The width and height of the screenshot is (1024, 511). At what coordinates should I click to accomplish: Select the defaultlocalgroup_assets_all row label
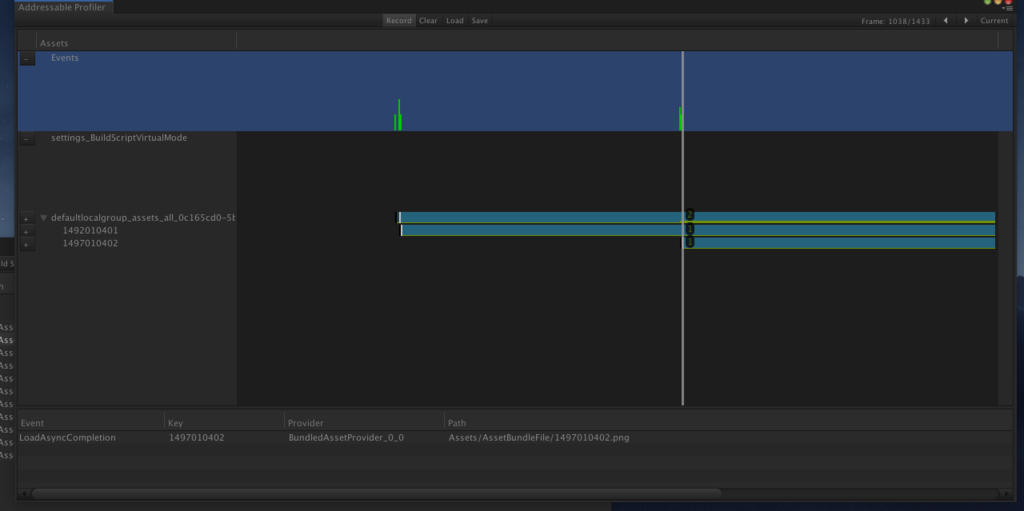(x=143, y=218)
